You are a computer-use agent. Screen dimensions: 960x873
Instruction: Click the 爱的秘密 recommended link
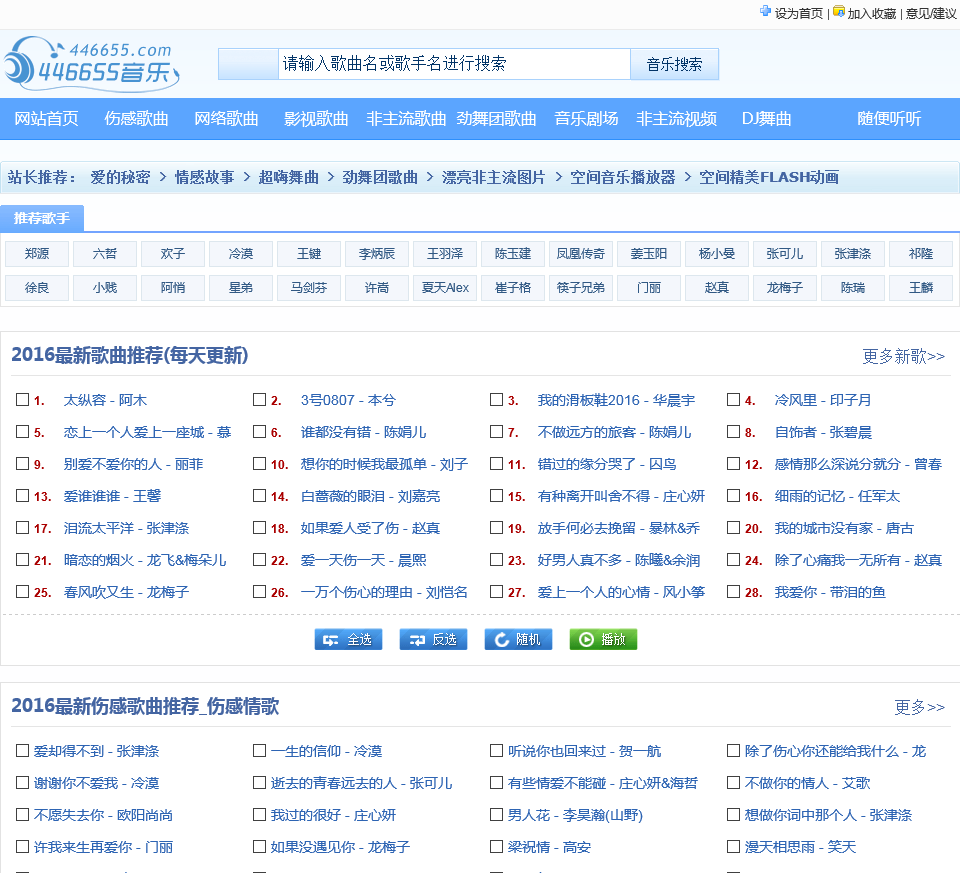120,178
